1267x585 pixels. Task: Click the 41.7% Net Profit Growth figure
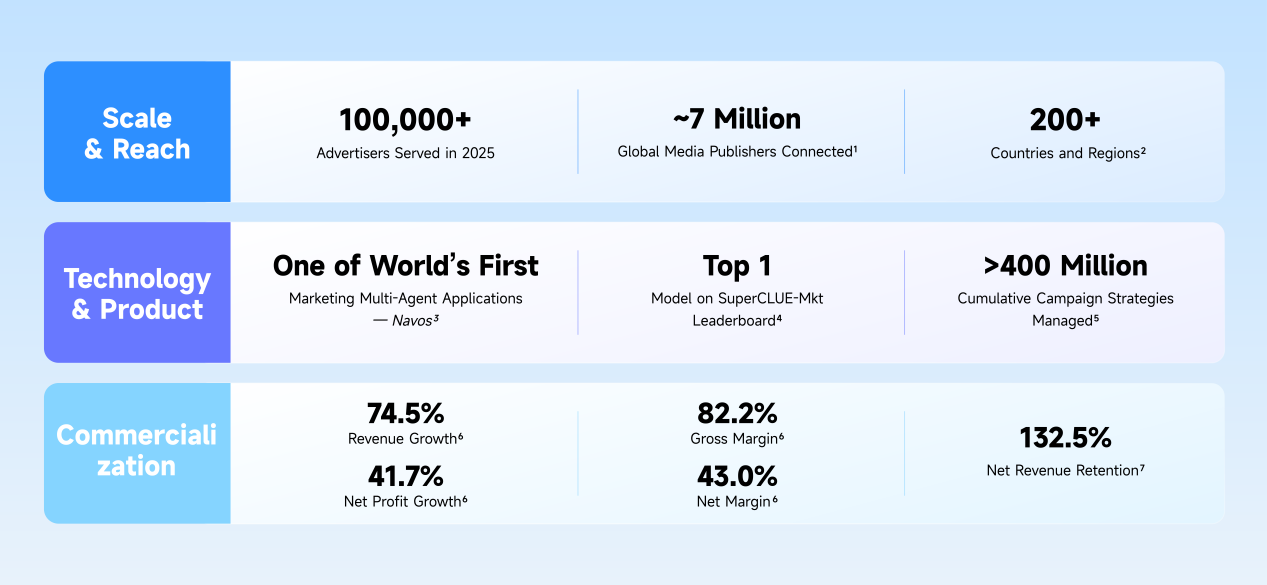coord(405,476)
